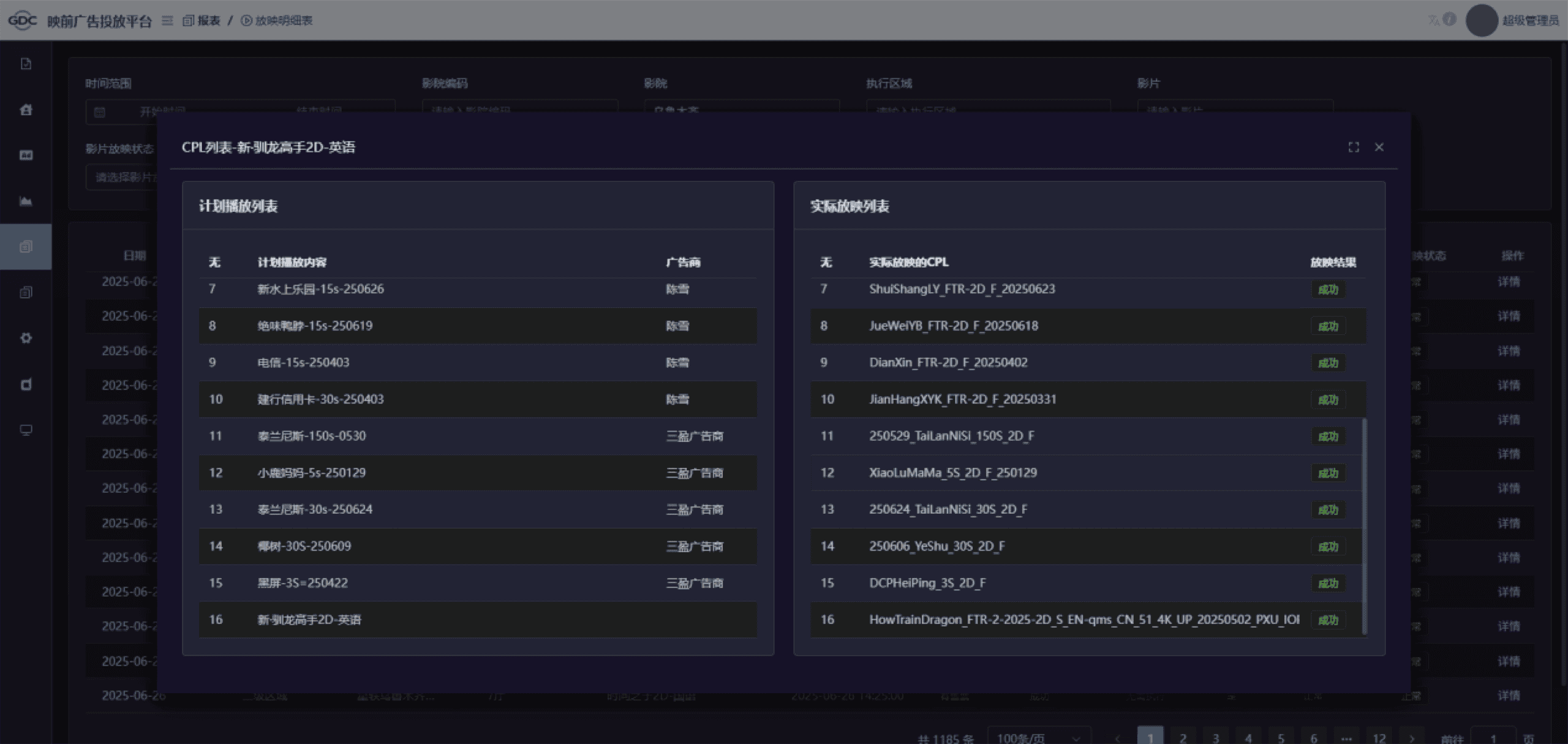The image size is (1568, 744).
Task: Open the Ad sidebar icon
Action: pos(26,155)
